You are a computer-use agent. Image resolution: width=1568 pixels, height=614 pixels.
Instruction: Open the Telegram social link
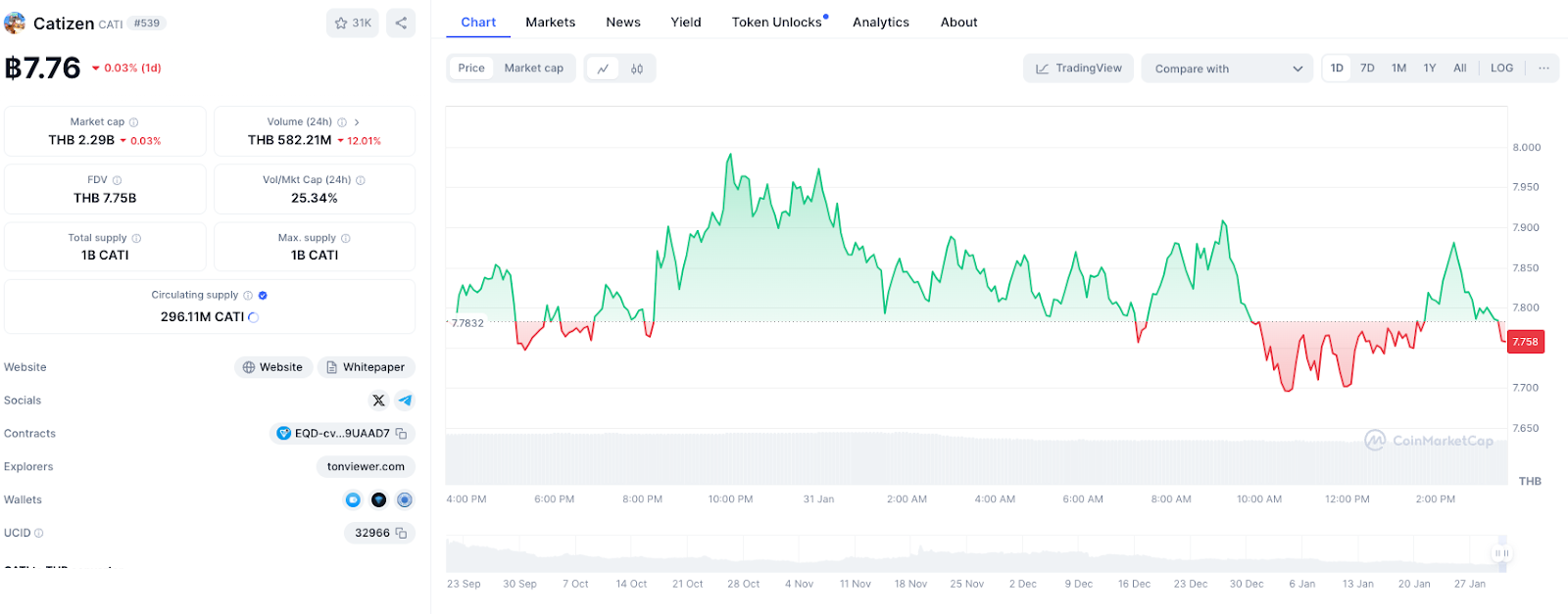click(405, 401)
